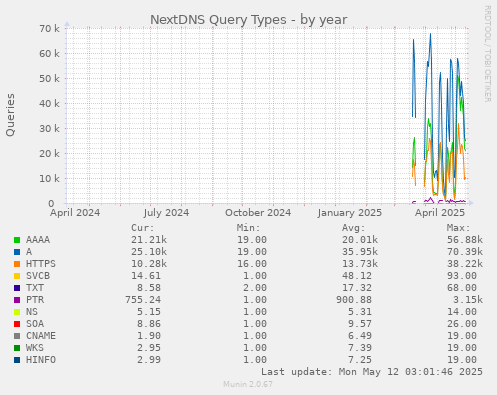Click the 30 k y-axis tick label
This screenshot has height=395, width=497.
coord(49,129)
